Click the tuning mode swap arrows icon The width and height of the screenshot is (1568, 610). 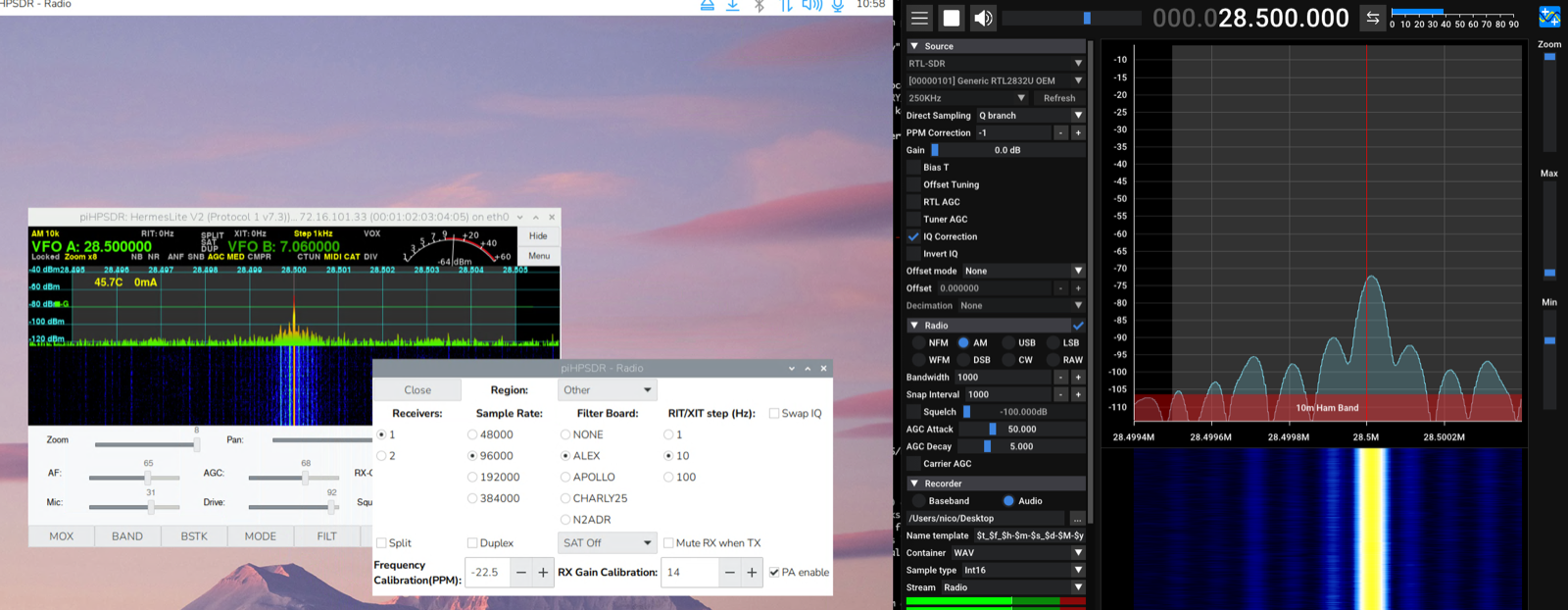(x=1373, y=18)
